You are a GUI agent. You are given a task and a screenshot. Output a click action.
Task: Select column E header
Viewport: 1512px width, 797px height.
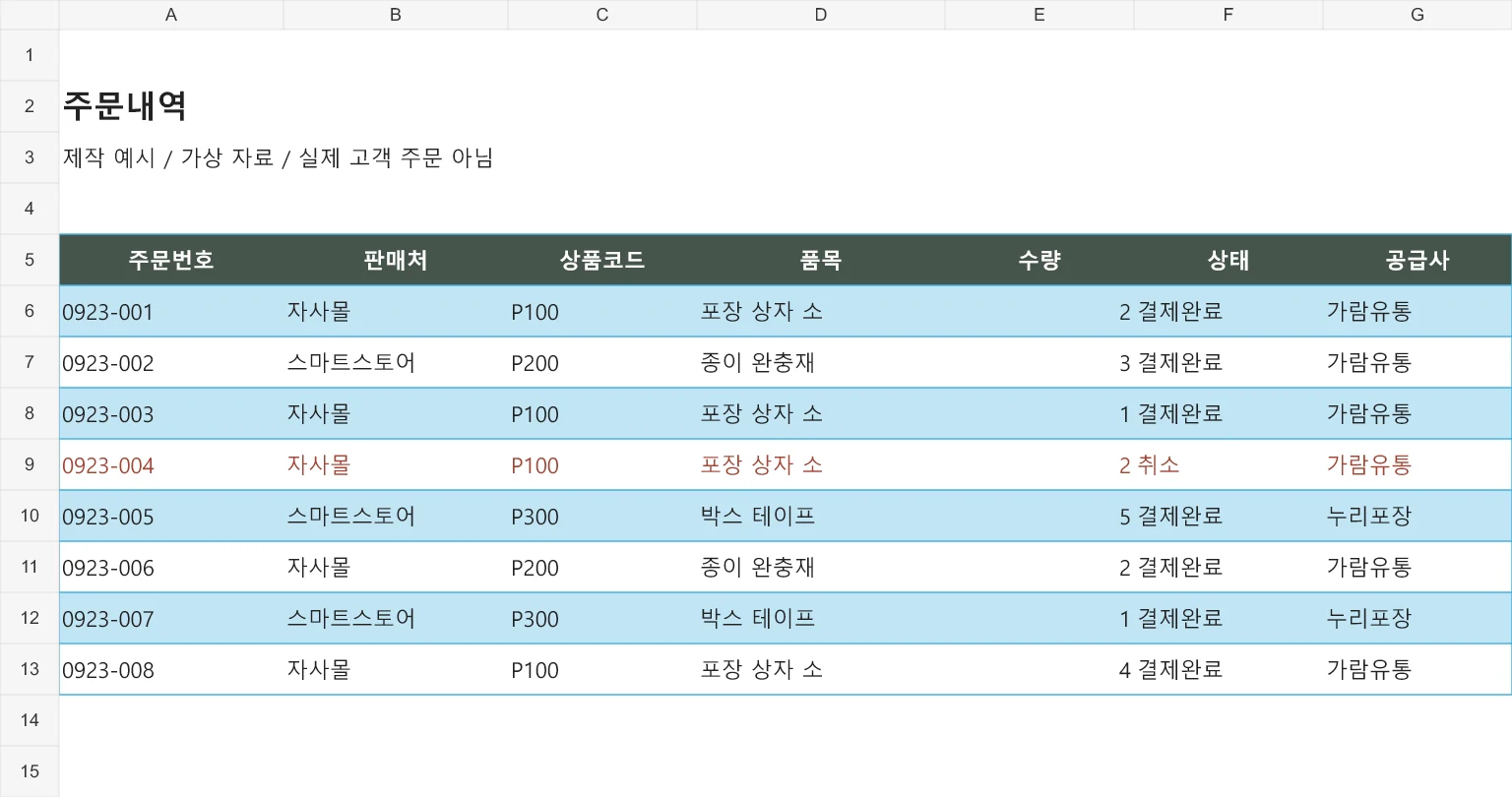tap(1039, 15)
